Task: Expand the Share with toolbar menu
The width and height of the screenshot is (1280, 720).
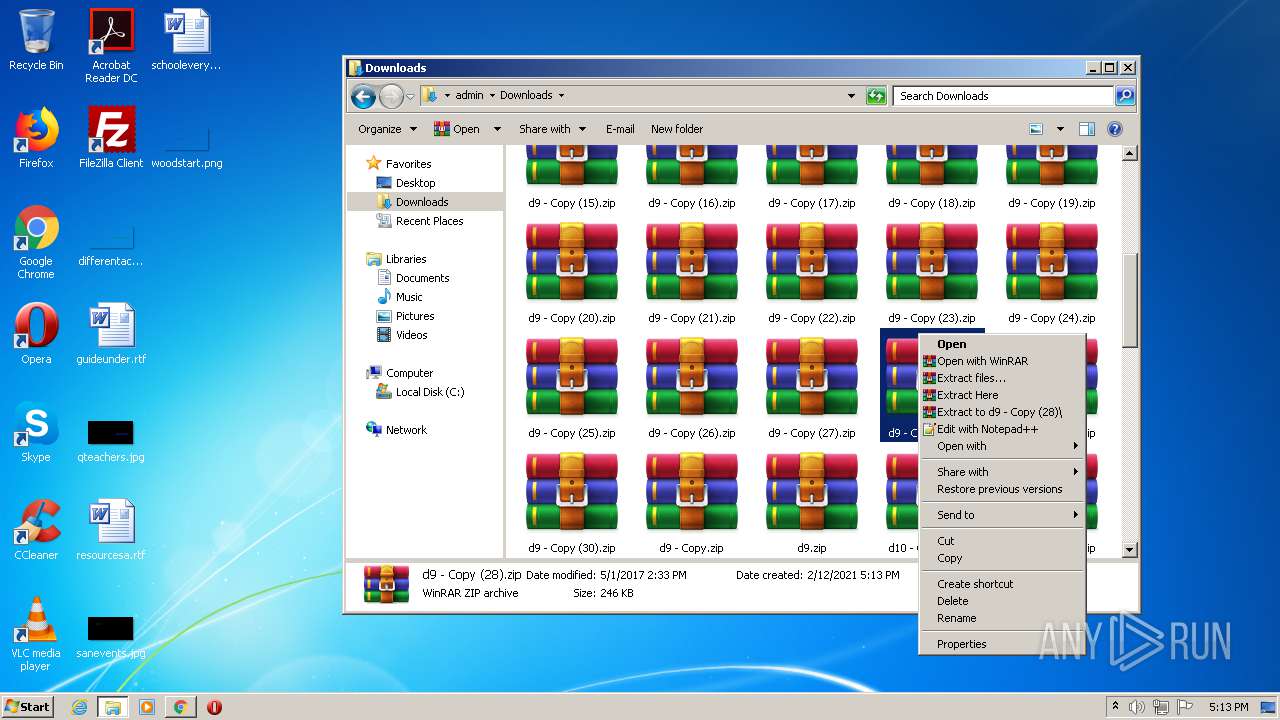Action: tap(551, 129)
